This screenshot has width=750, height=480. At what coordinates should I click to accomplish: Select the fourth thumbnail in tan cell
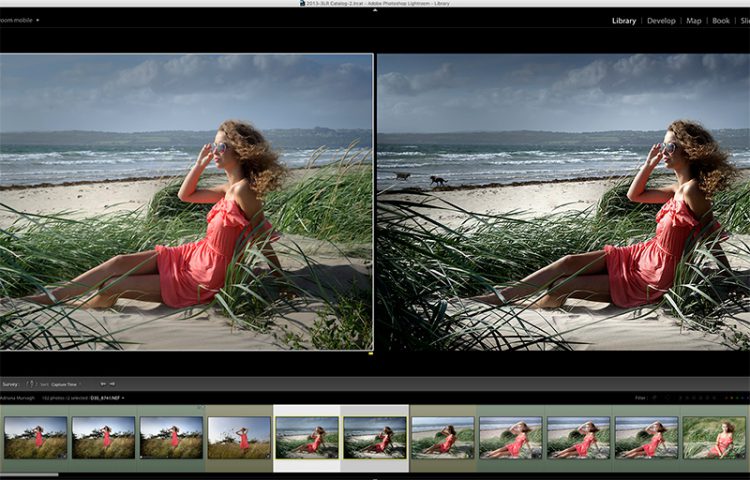coord(239,437)
